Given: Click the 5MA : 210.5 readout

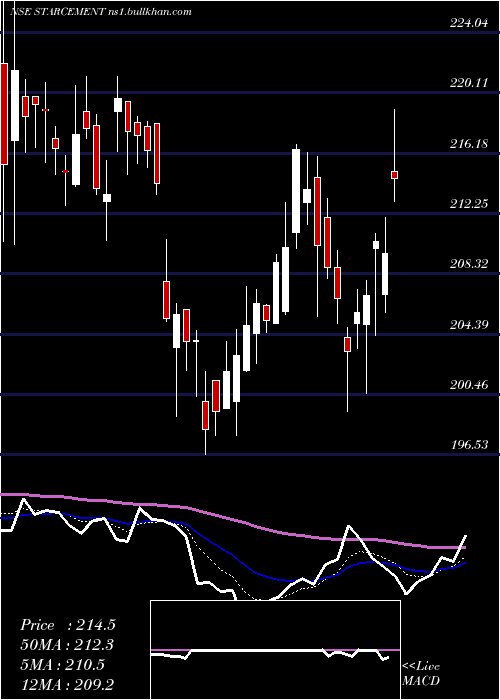Looking at the screenshot, I should 62,665.
